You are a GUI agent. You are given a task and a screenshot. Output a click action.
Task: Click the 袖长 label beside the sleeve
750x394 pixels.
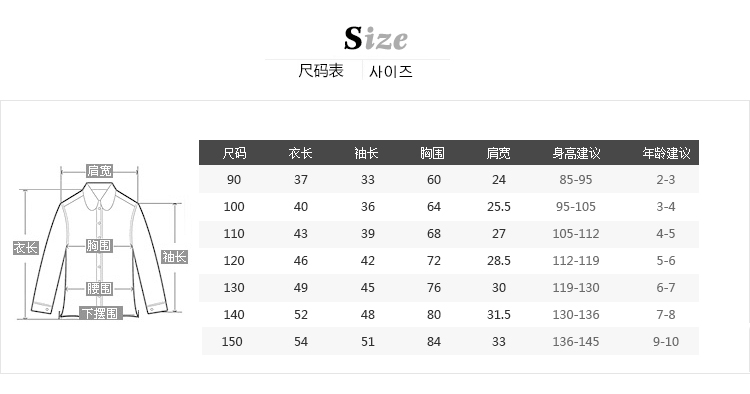pyautogui.click(x=174, y=257)
